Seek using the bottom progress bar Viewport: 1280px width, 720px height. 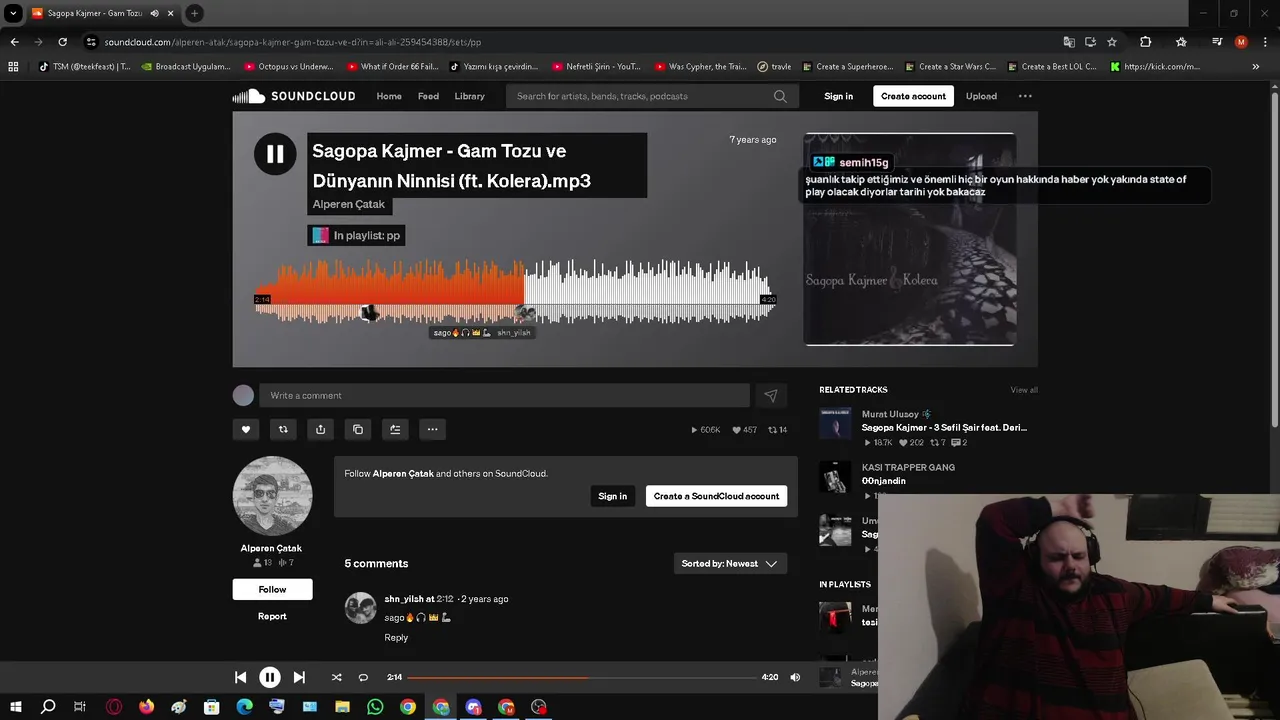[x=582, y=677]
